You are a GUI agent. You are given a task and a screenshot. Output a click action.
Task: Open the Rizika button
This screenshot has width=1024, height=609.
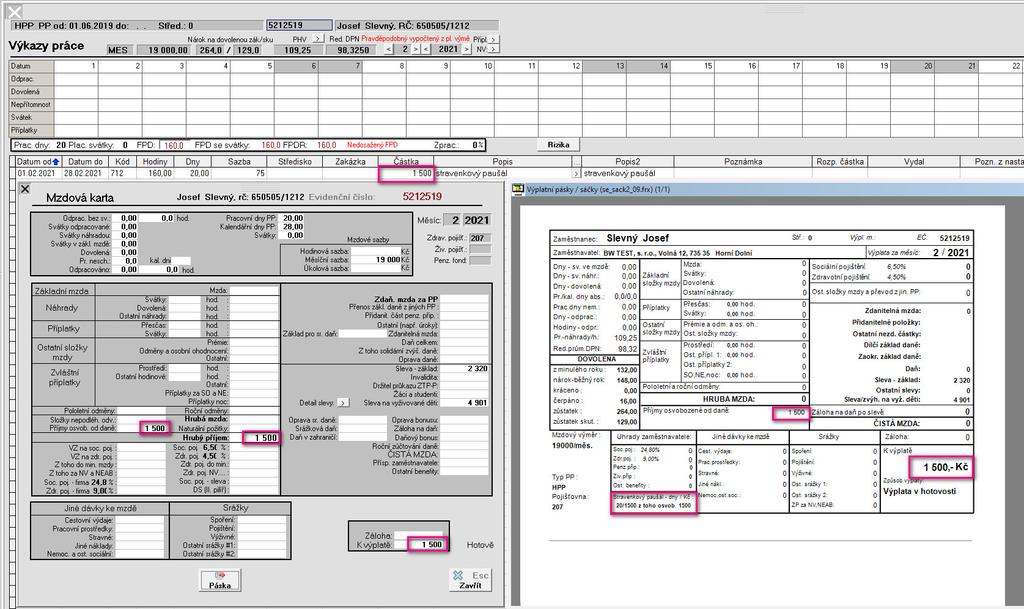558,145
